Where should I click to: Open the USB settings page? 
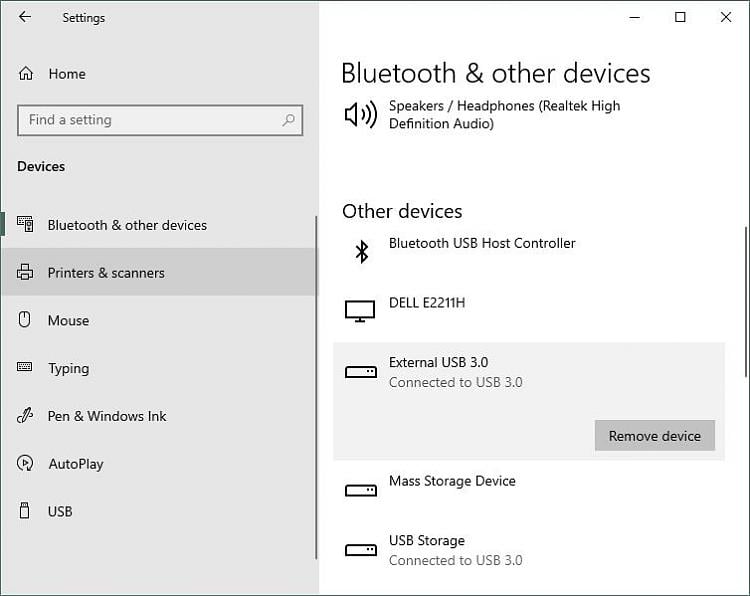pos(60,511)
